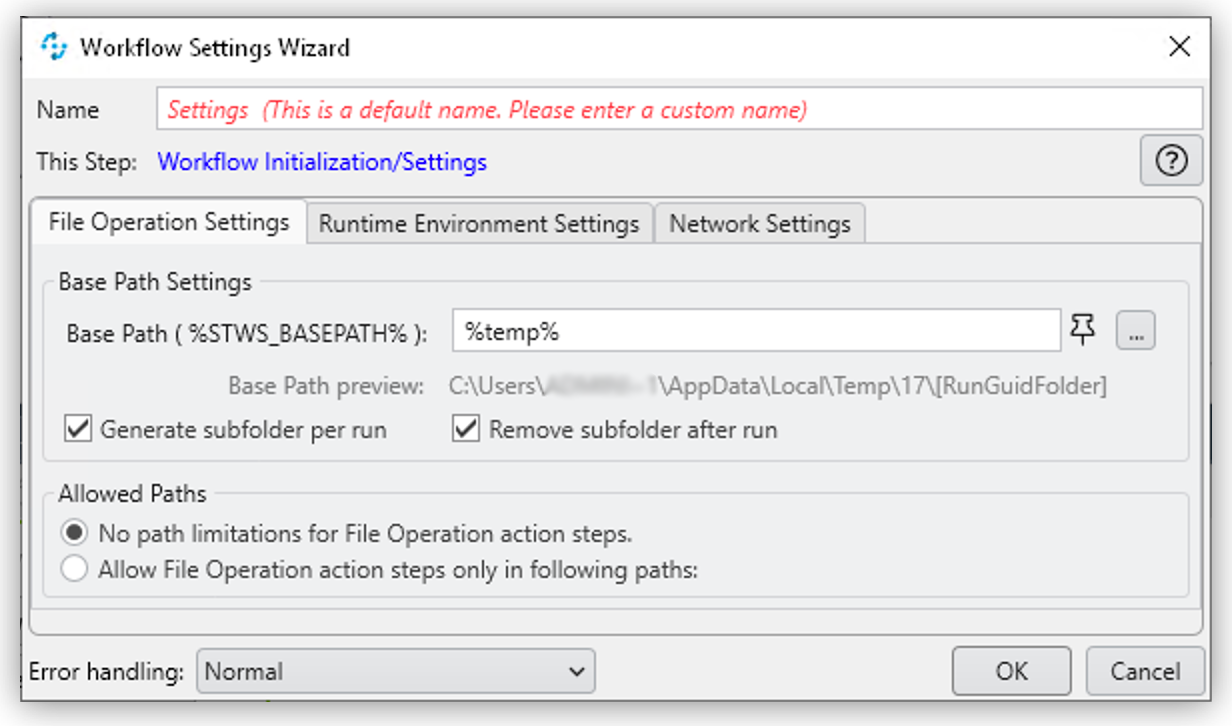This screenshot has height=726, width=1232.
Task: Confirm settings with the OK button
Action: 1012,670
